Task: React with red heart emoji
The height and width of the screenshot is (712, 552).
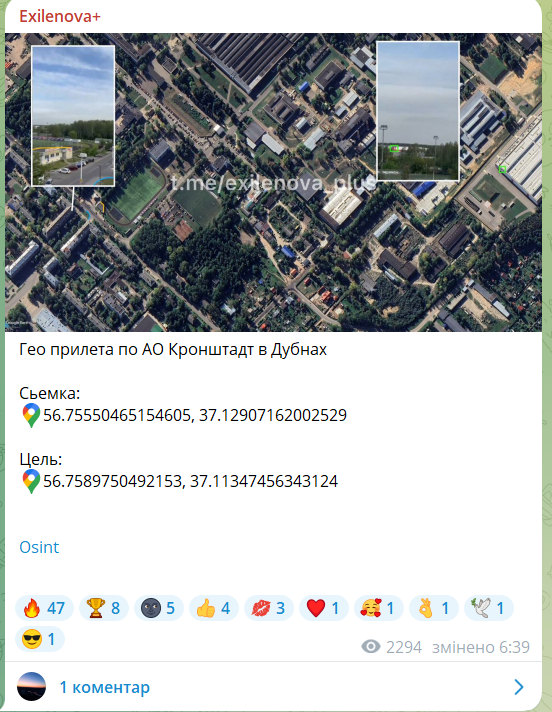Action: (324, 608)
